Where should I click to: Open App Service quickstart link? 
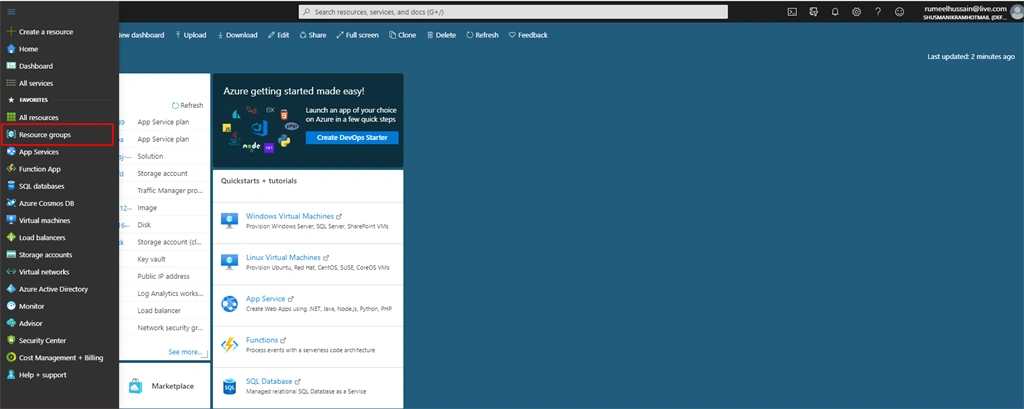point(266,299)
